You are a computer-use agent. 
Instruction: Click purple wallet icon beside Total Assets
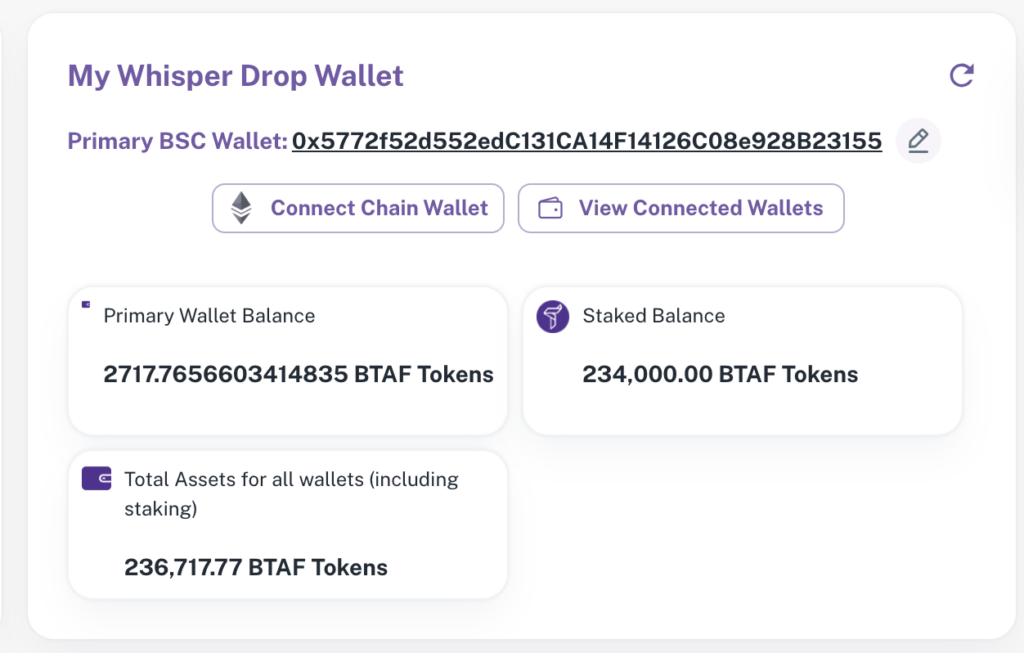click(97, 478)
